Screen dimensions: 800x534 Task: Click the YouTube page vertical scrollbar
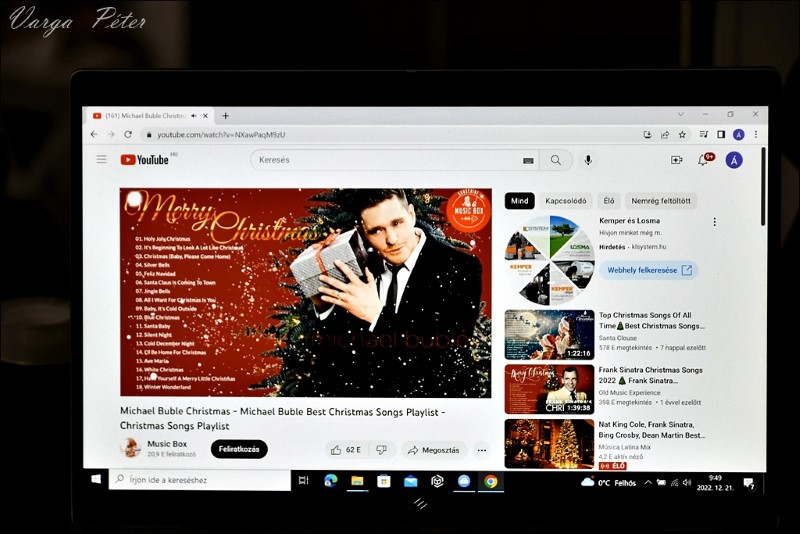pyautogui.click(x=763, y=186)
